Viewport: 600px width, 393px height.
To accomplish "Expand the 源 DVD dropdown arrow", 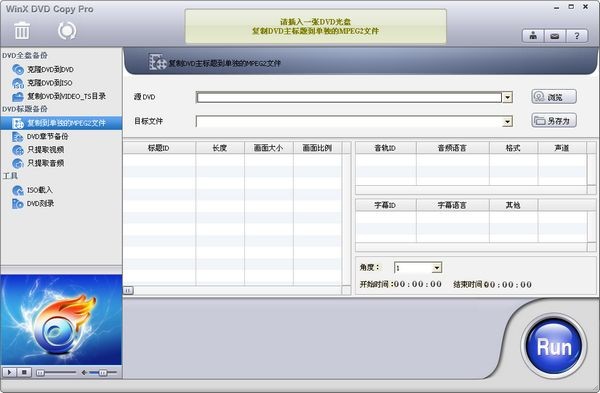I will coord(507,97).
